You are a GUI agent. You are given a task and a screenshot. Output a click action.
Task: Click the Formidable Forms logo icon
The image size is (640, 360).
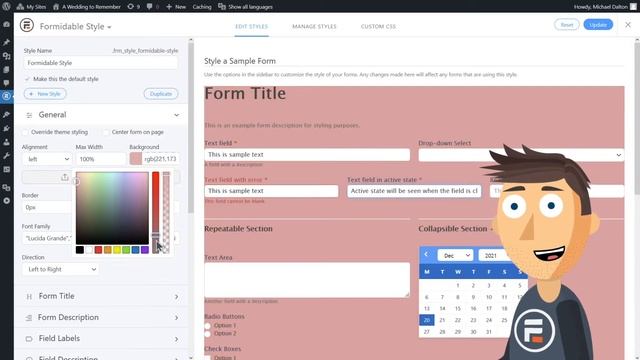click(27, 25)
